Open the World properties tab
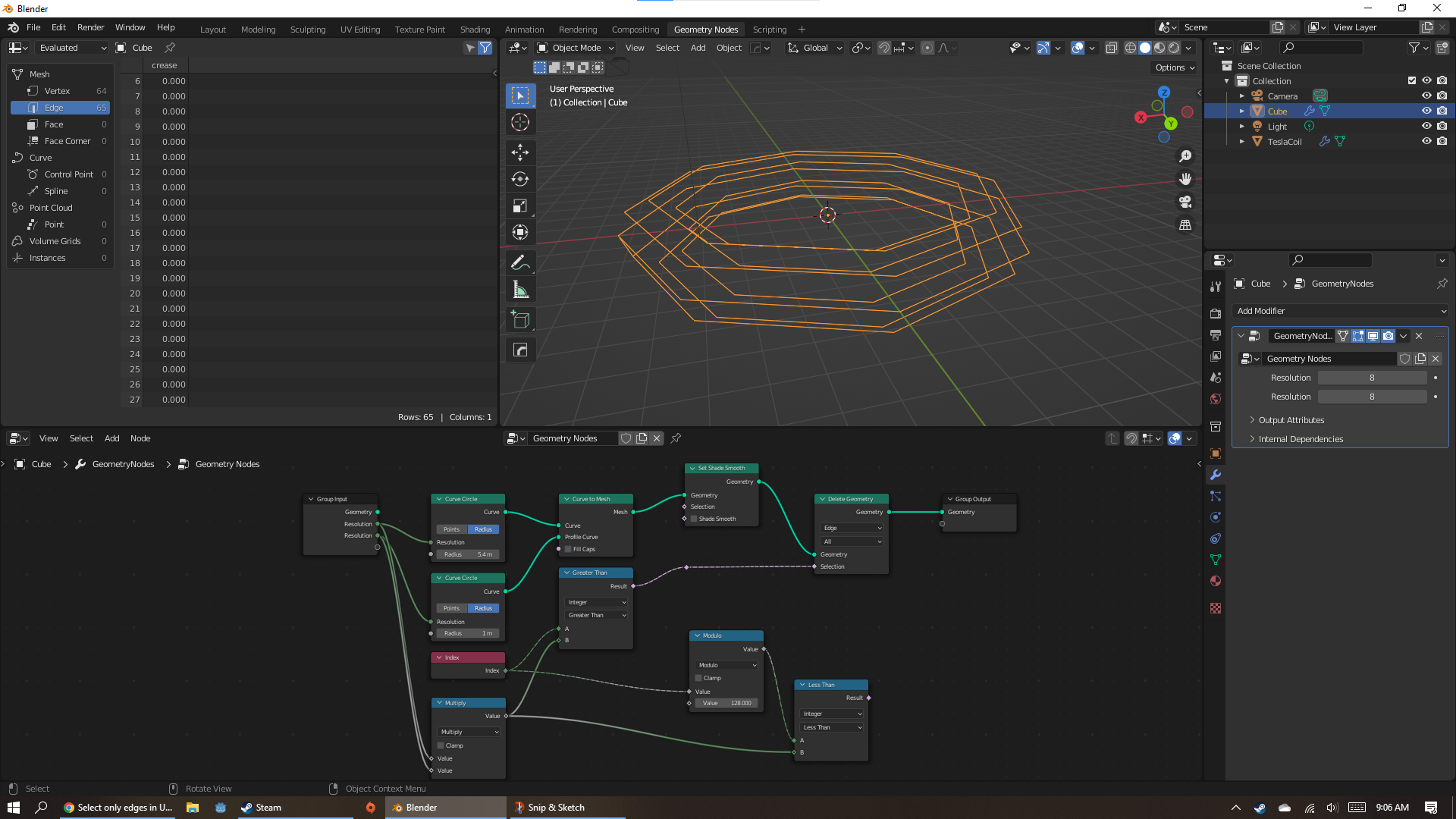The height and width of the screenshot is (819, 1456). pyautogui.click(x=1216, y=399)
